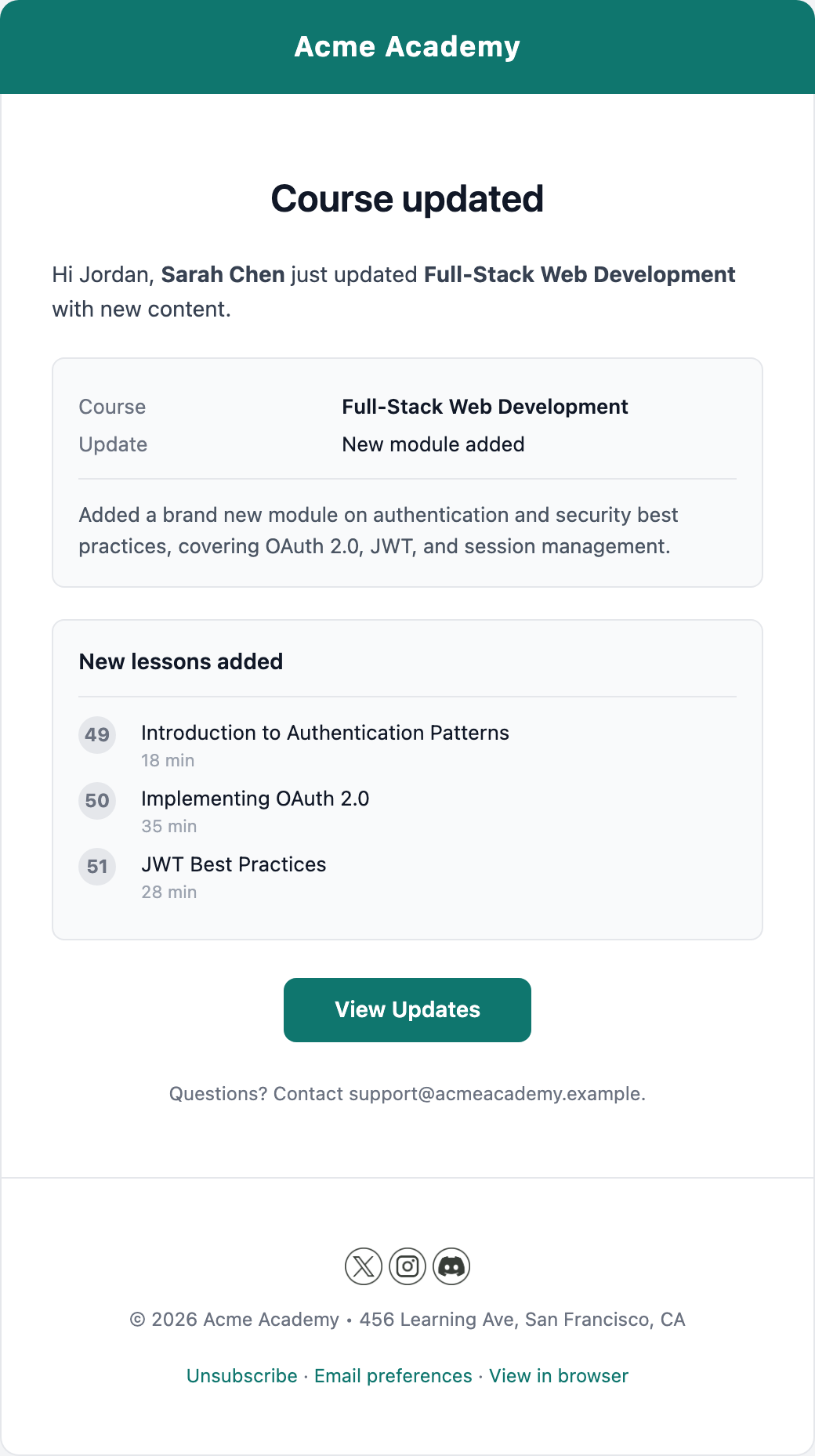Click Full-Stack Web Development in details card
Viewport: 815px width, 1456px height.
(x=485, y=407)
